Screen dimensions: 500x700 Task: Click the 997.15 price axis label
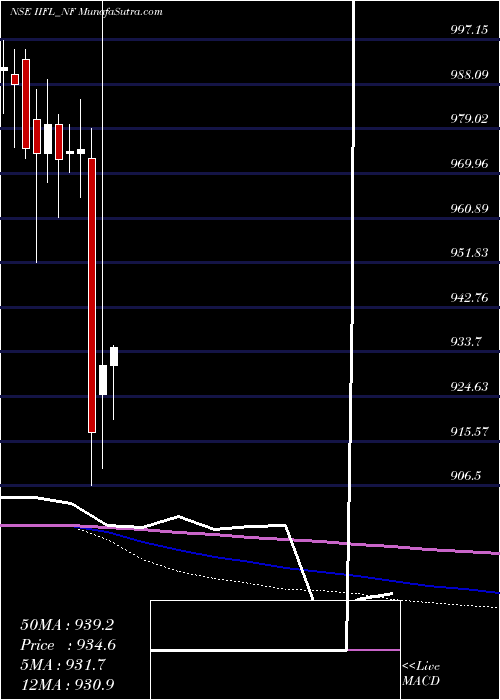tap(469, 29)
